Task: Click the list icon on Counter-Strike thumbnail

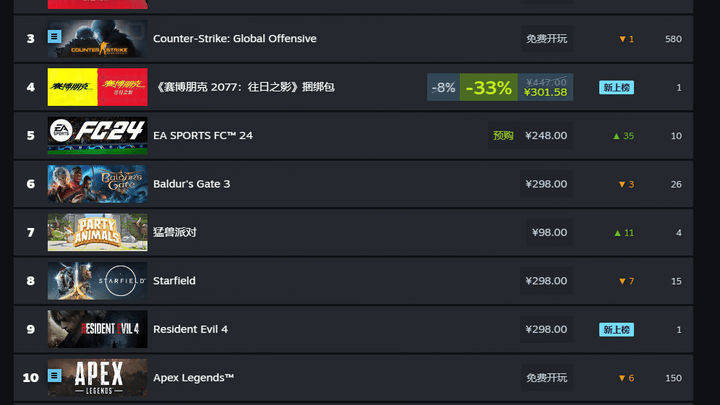Action: [x=54, y=36]
